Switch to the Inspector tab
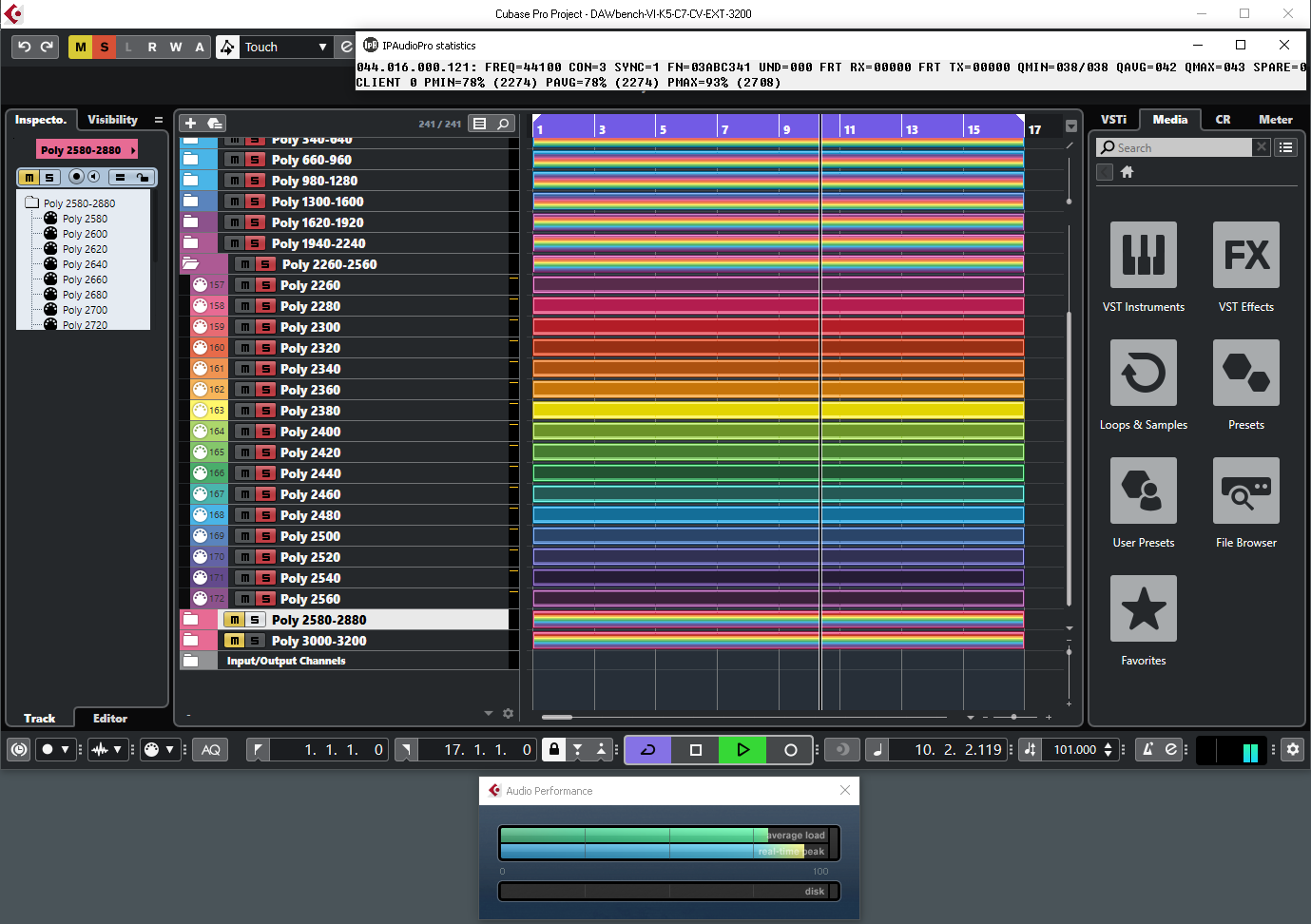1311x924 pixels. pos(40,120)
